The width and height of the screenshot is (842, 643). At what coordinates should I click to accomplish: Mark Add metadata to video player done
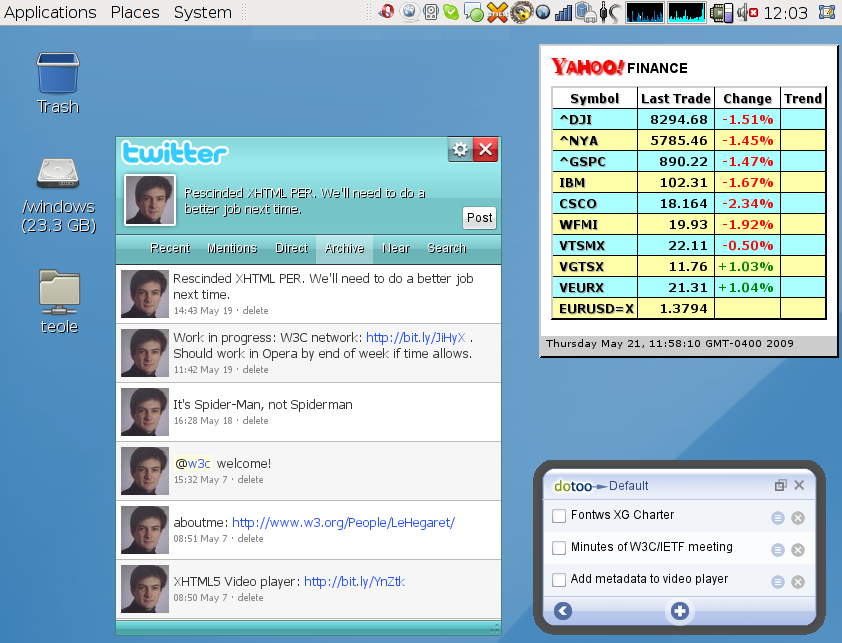coord(560,580)
